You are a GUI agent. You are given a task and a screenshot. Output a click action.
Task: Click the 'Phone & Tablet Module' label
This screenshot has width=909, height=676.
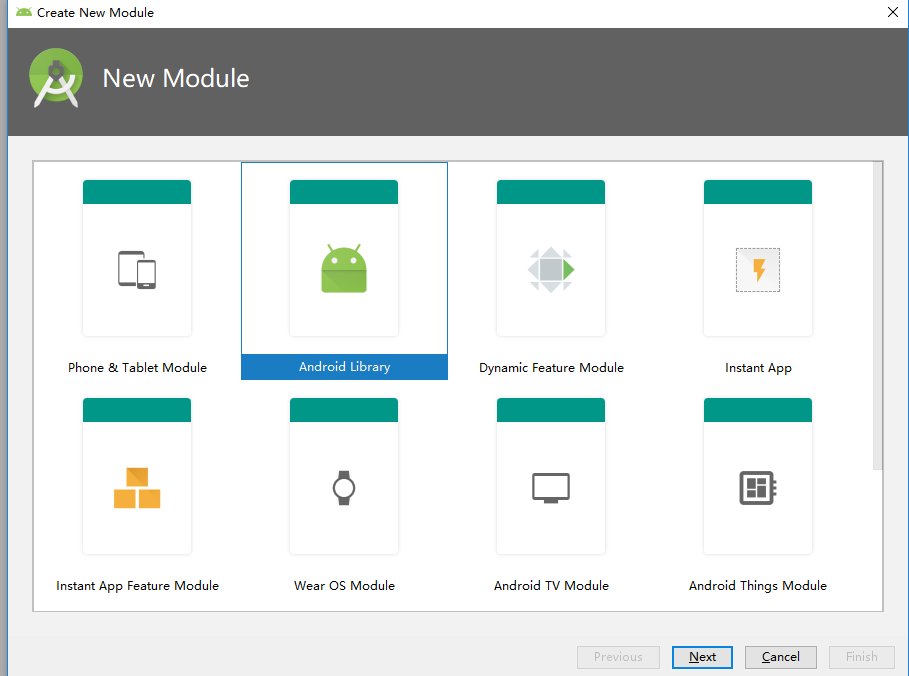[137, 368]
